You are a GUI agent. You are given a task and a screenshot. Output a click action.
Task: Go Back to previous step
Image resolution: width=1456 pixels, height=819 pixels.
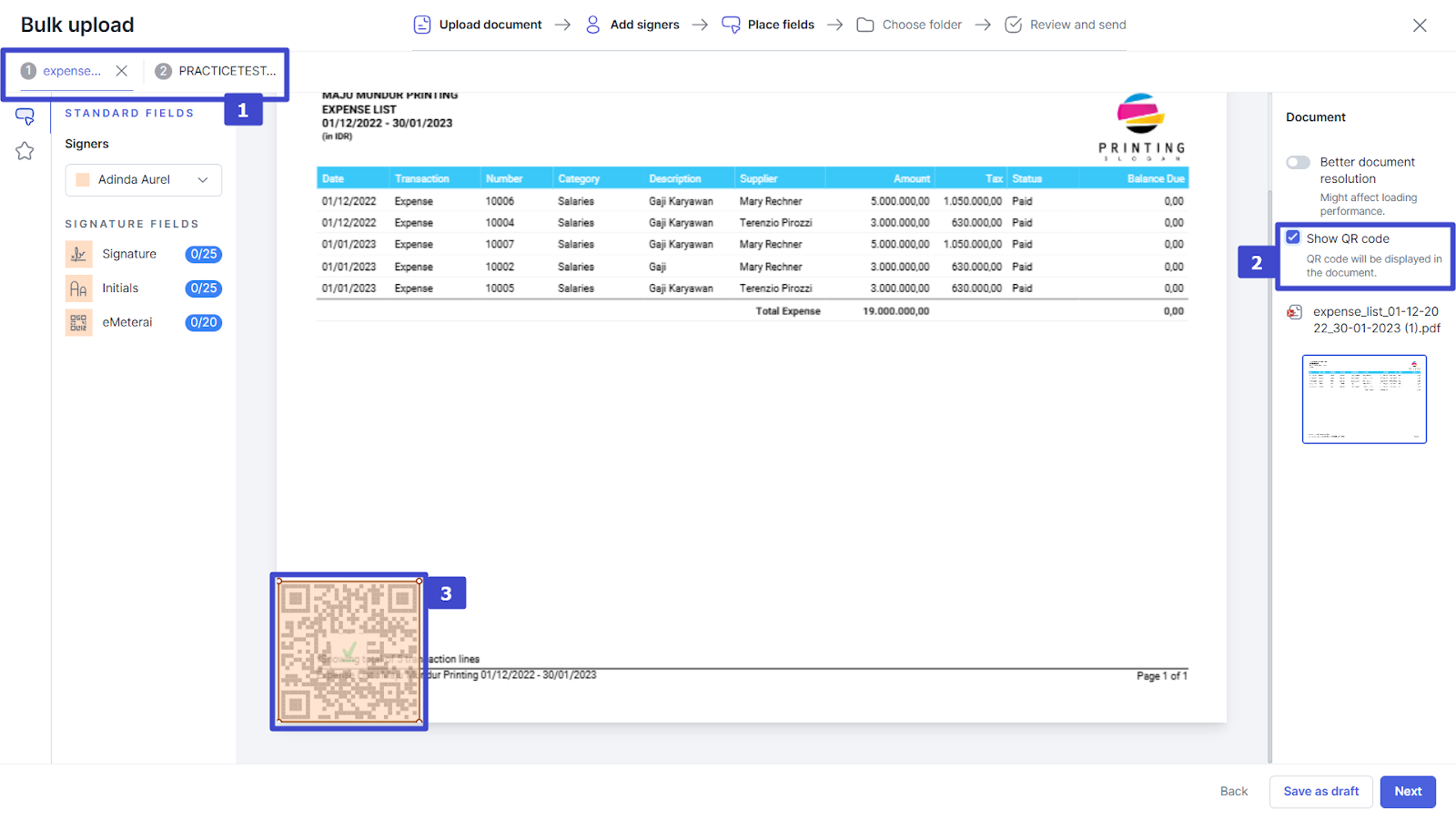pos(1234,792)
